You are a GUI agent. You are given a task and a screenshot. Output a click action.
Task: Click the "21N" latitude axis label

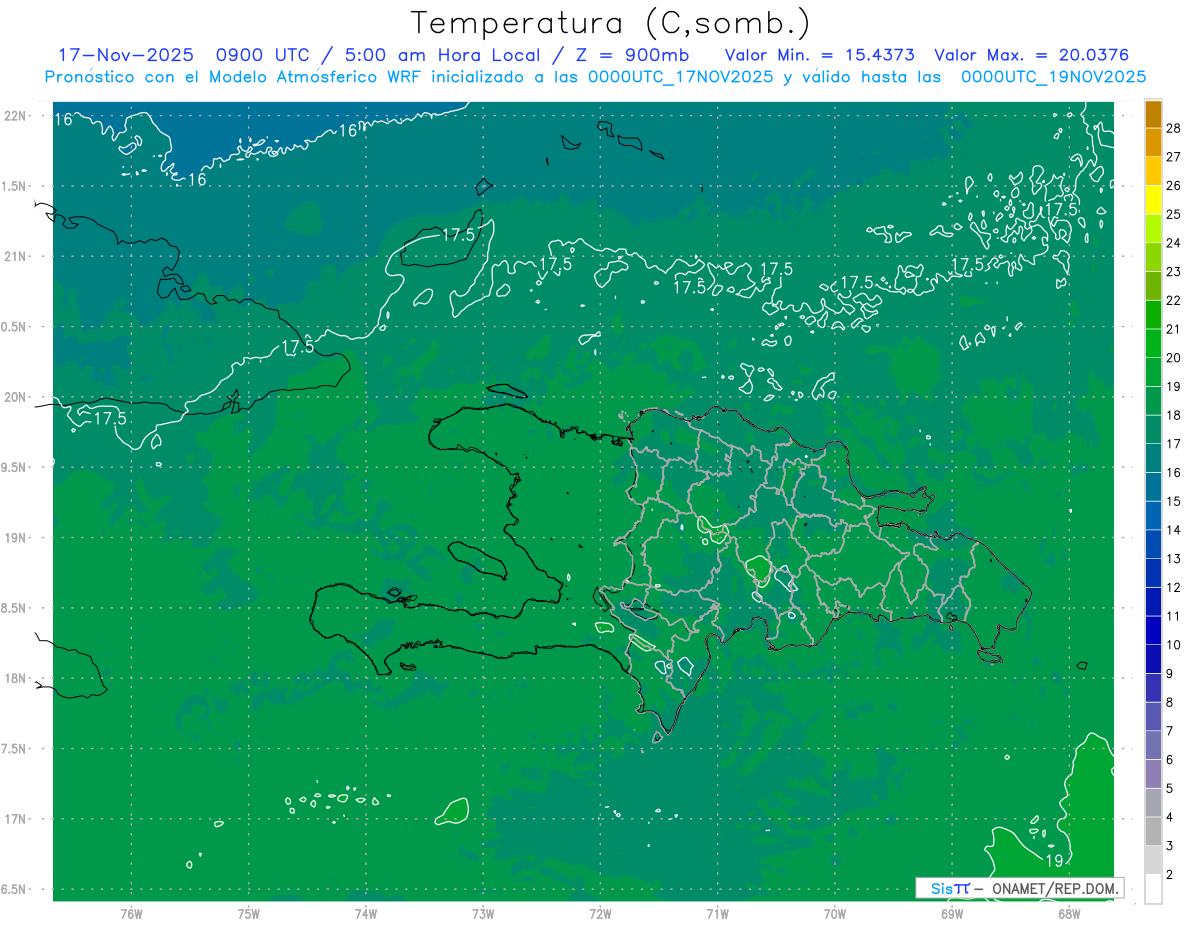pyautogui.click(x=14, y=256)
